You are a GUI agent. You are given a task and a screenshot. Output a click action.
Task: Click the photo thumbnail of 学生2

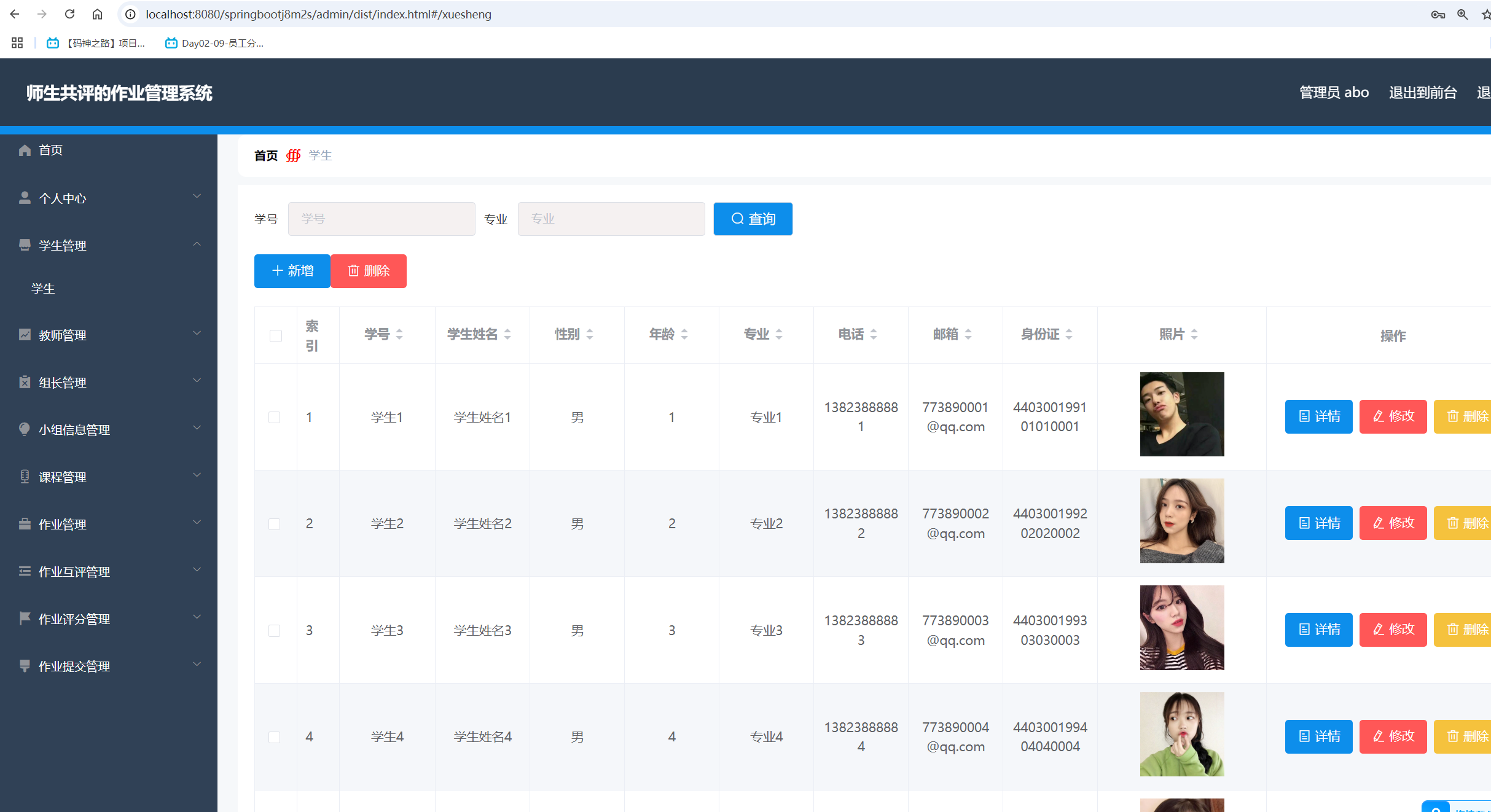(x=1181, y=521)
